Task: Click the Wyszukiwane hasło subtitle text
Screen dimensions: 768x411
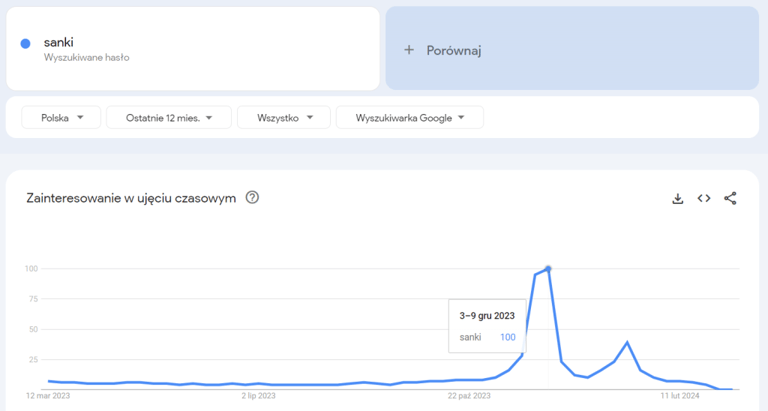Action: click(x=86, y=58)
